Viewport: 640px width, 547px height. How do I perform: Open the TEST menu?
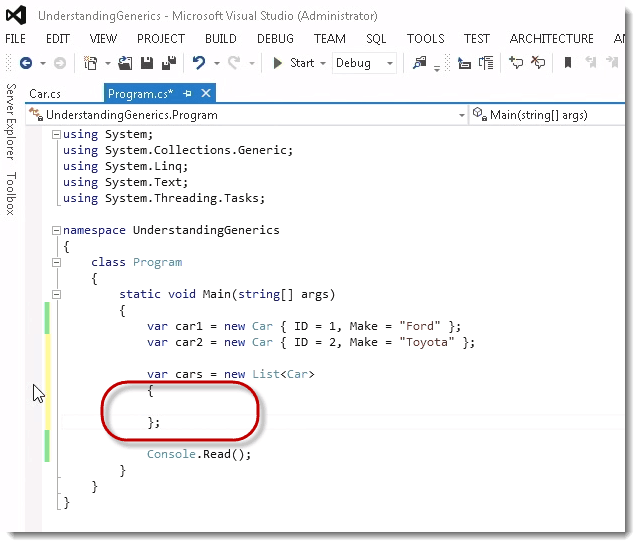477,39
